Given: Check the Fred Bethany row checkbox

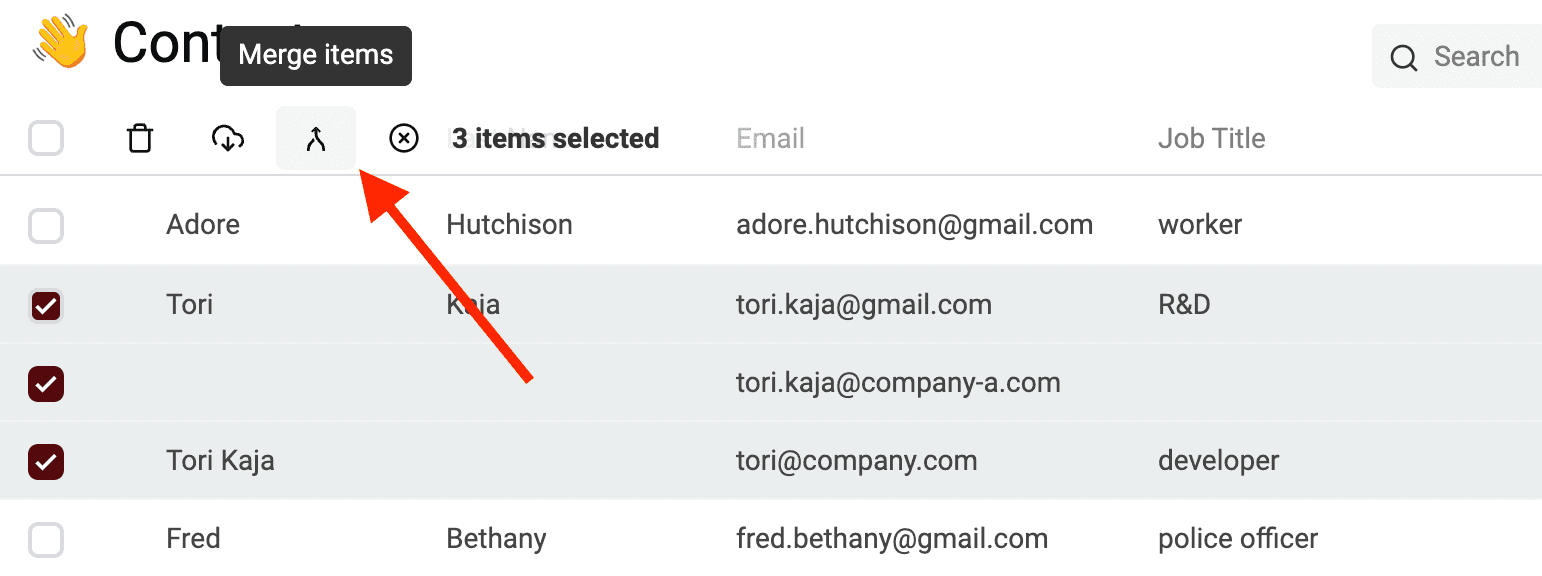Looking at the screenshot, I should (x=46, y=540).
